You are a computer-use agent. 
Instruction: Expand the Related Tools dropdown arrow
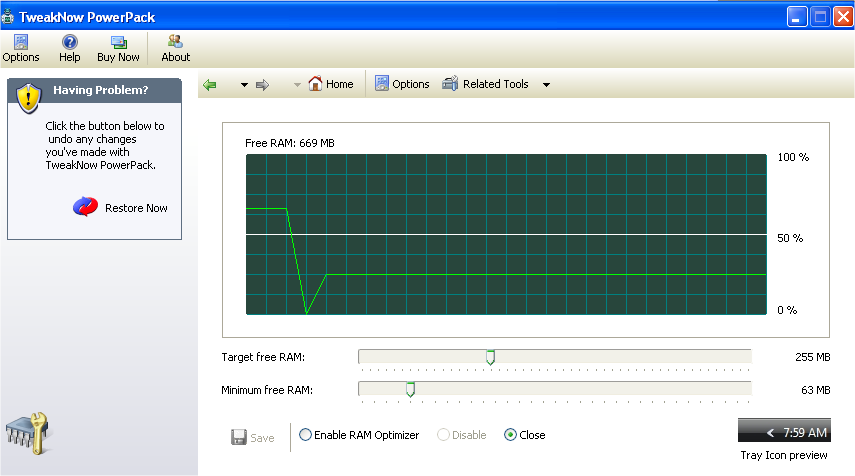pos(546,85)
